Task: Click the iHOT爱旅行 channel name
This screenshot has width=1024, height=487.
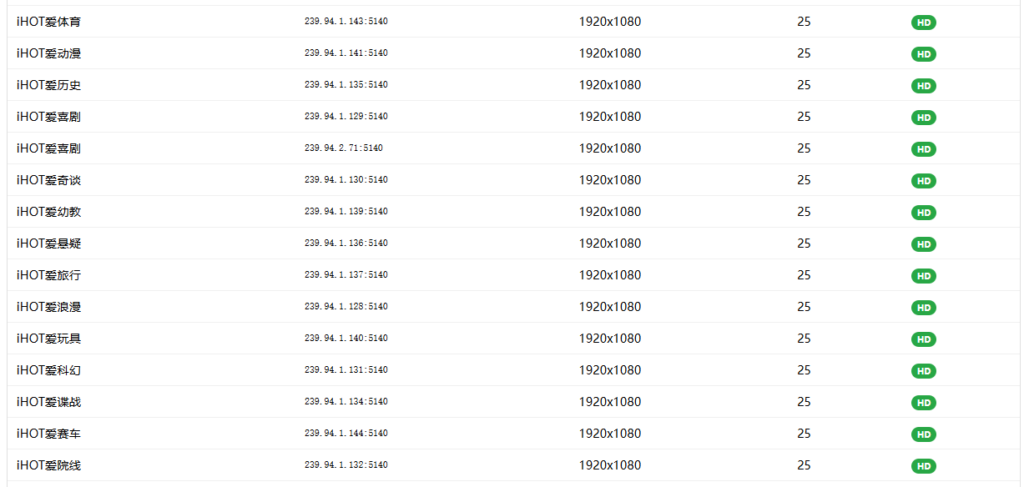Action: point(48,275)
